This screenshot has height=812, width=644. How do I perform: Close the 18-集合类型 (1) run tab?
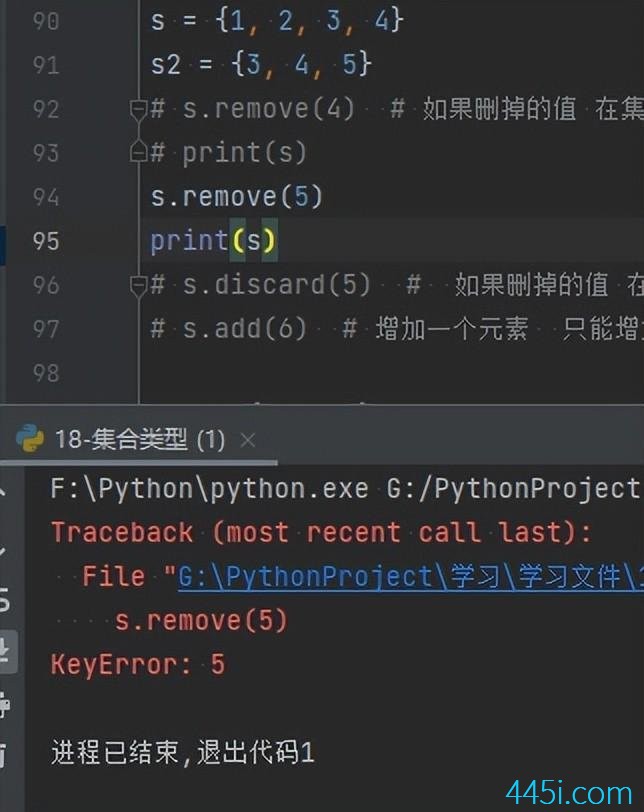pos(248,441)
